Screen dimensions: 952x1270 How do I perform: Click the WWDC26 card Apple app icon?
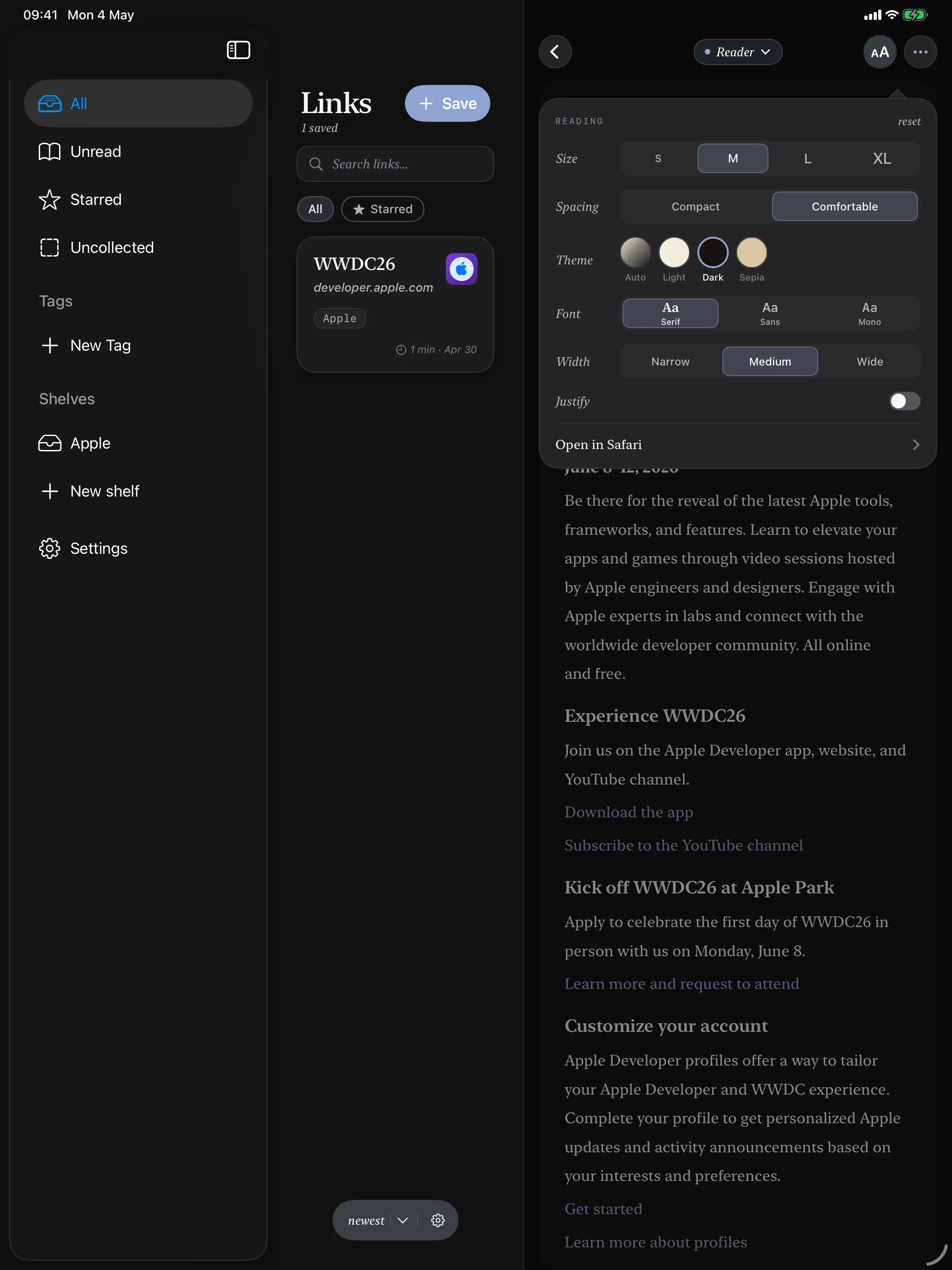tap(461, 269)
